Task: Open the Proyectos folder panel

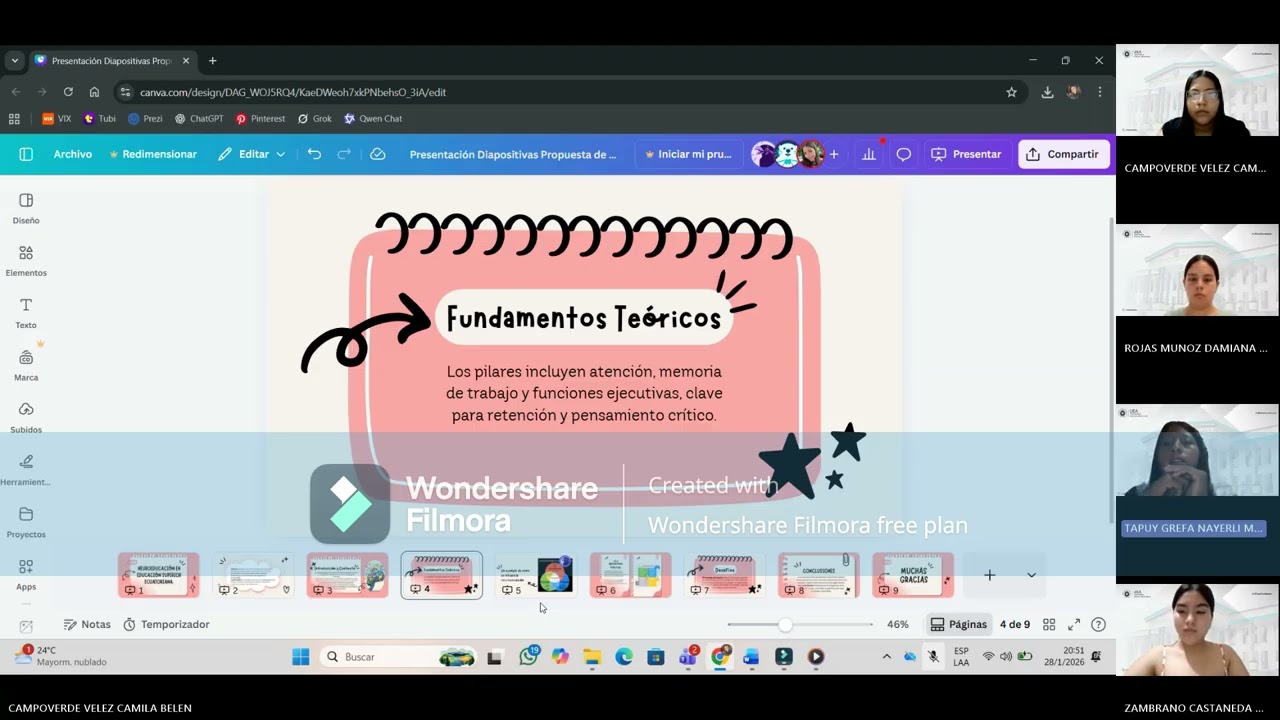Action: [26, 522]
